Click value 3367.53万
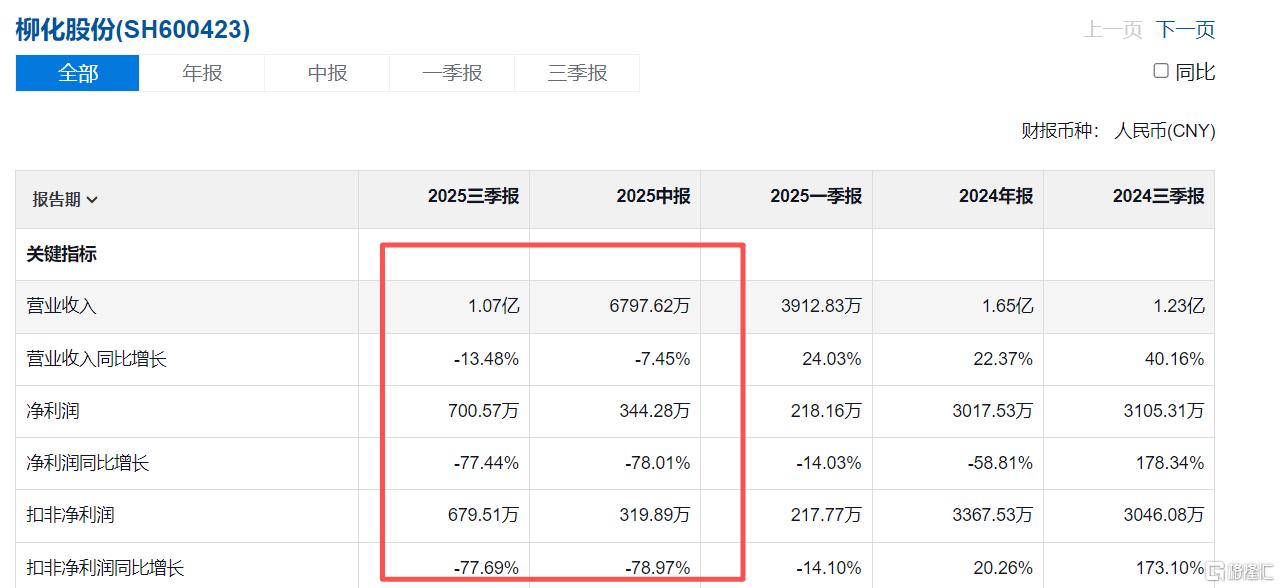 coord(993,515)
